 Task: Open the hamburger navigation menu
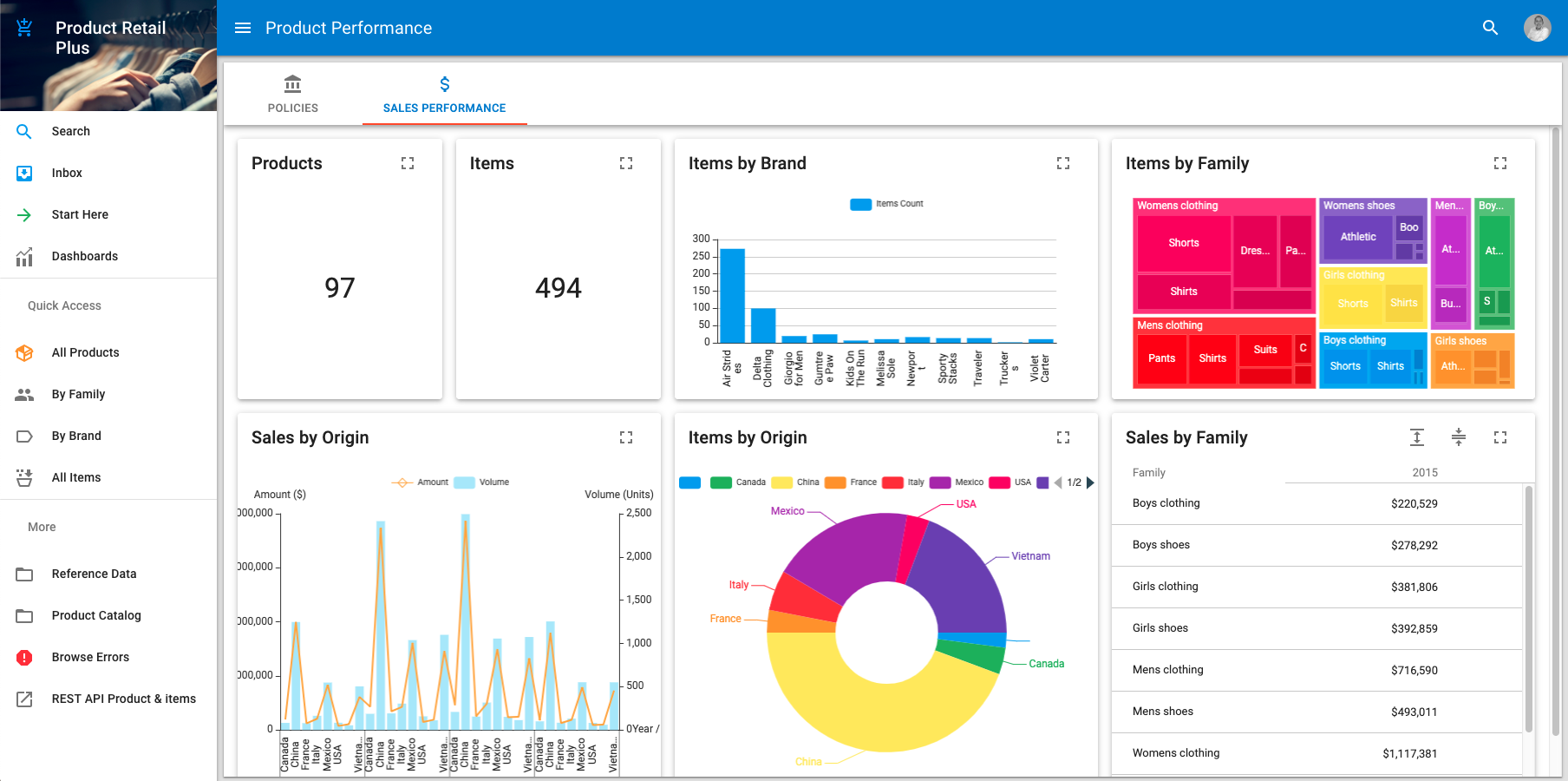tap(243, 28)
